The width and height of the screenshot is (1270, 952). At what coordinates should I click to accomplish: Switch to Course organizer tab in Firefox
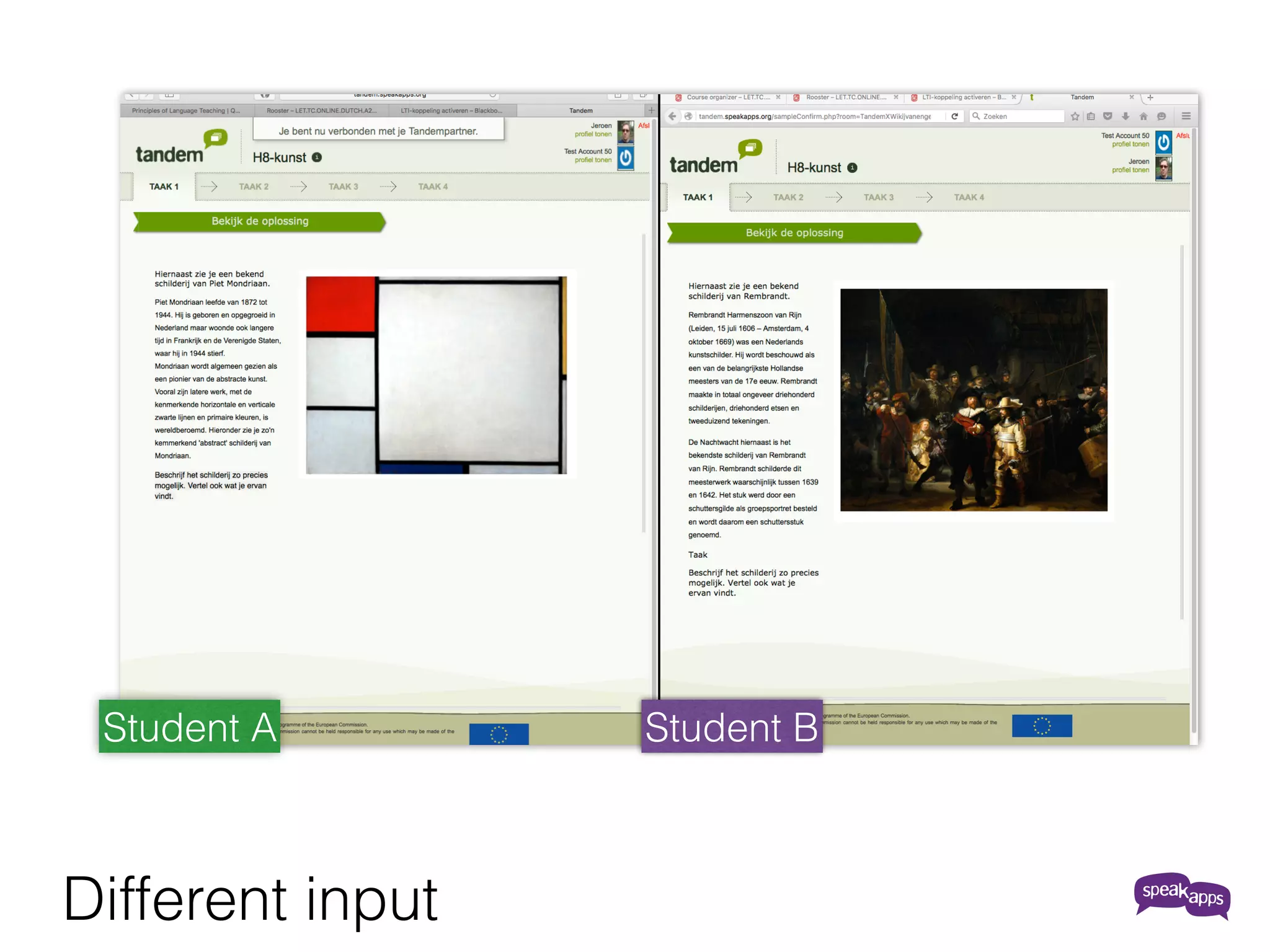[727, 97]
